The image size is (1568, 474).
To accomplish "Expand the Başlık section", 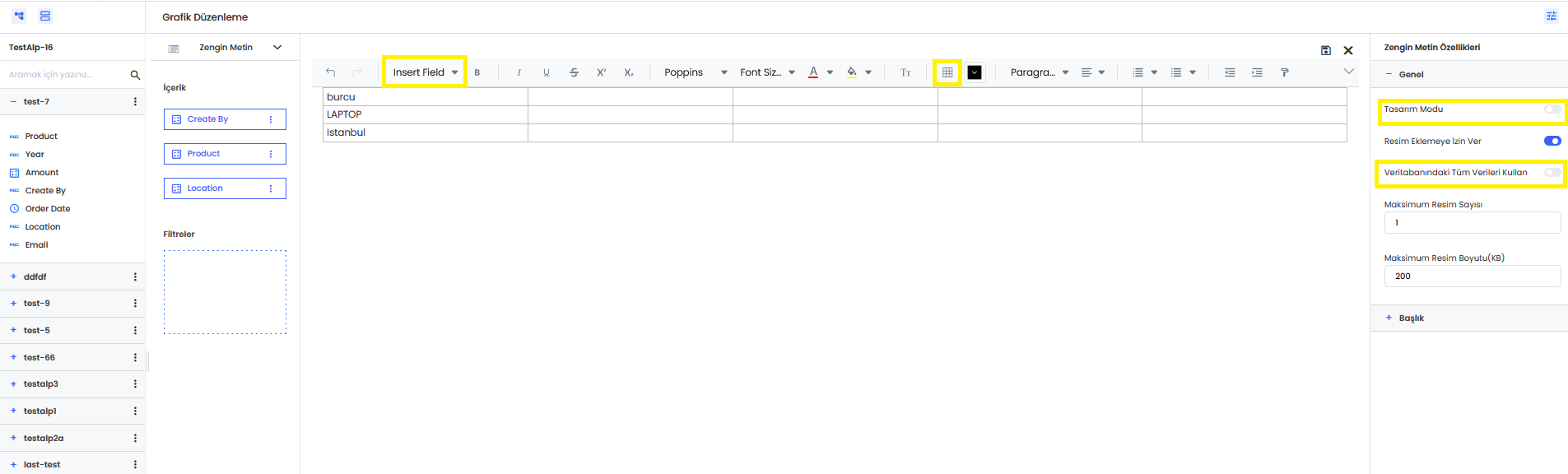I will click(1411, 318).
